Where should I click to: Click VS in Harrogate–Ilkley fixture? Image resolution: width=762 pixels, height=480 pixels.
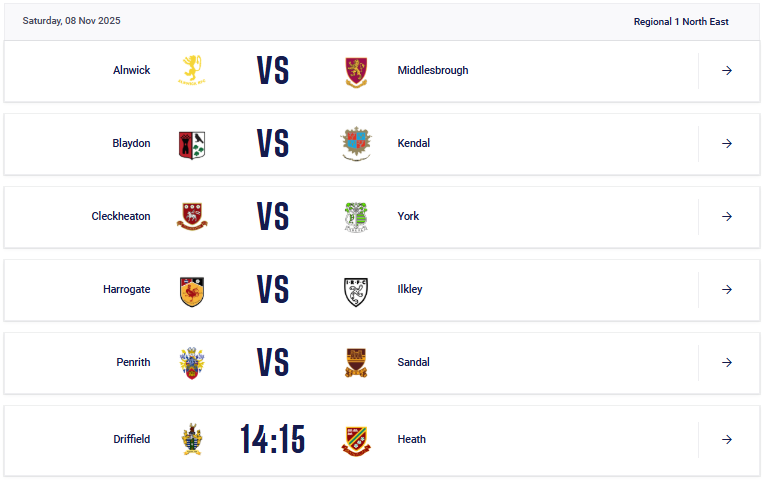coord(272,290)
